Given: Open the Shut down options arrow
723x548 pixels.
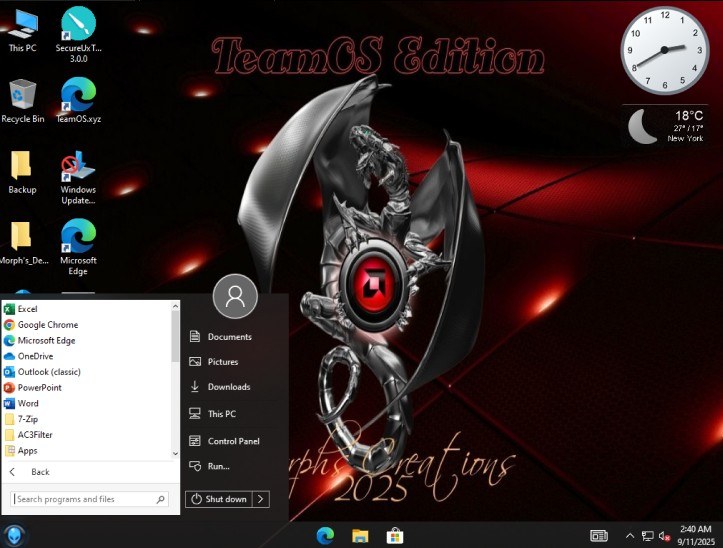Looking at the screenshot, I should pyautogui.click(x=261, y=499).
